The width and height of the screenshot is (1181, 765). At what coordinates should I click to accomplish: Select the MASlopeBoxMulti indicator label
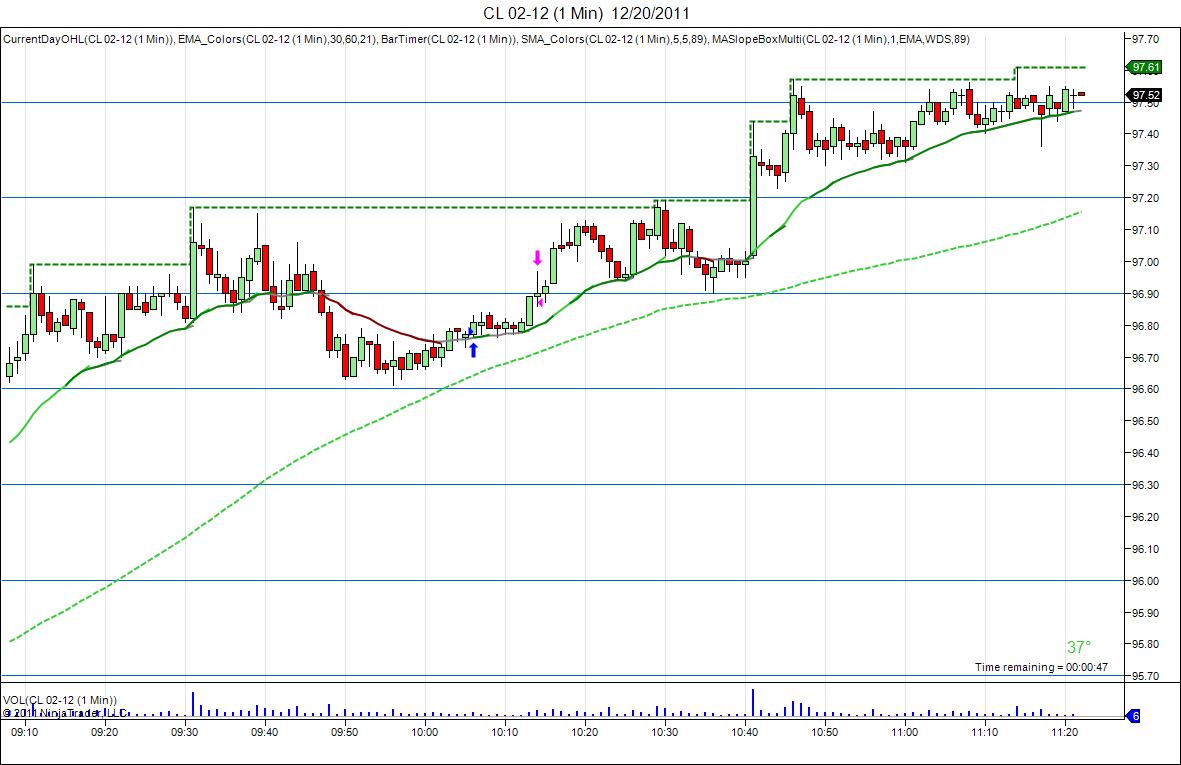pyautogui.click(x=841, y=39)
